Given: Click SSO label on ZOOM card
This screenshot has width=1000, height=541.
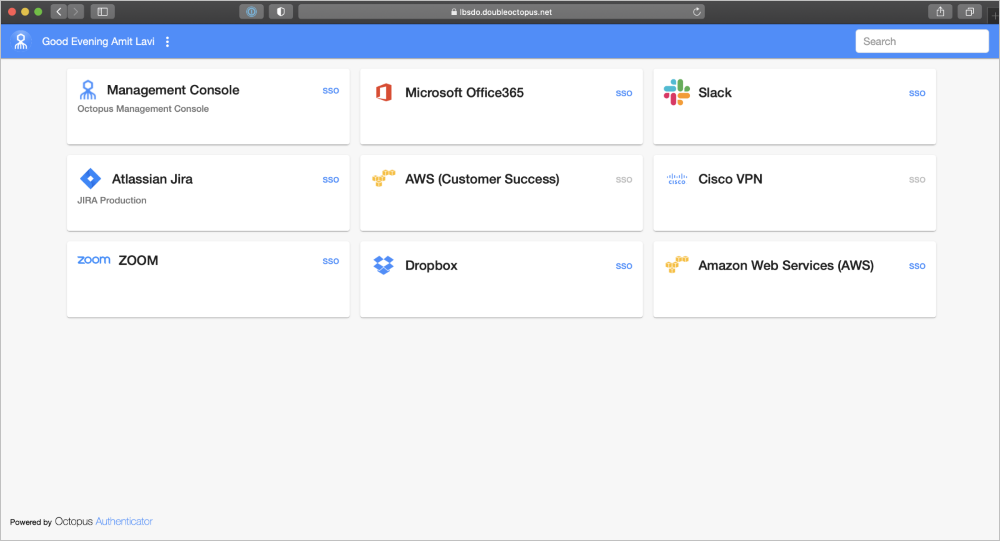Looking at the screenshot, I should [330, 261].
